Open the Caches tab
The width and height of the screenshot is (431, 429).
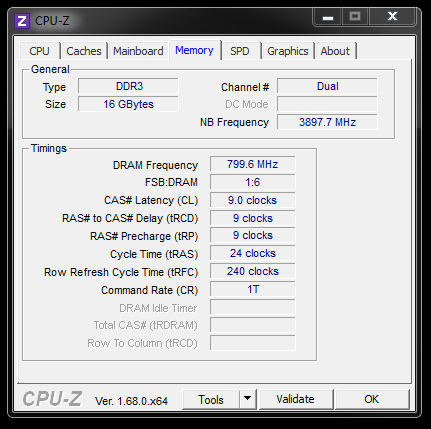pos(84,51)
